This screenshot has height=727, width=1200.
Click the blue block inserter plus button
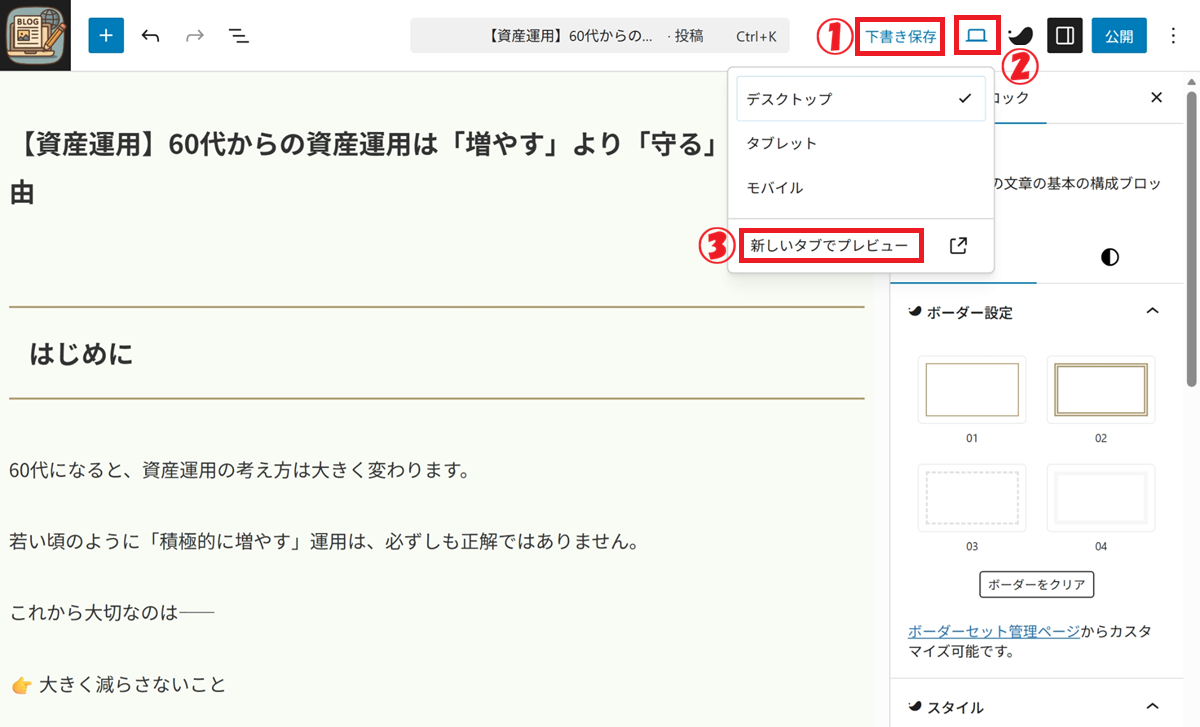pyautogui.click(x=106, y=36)
